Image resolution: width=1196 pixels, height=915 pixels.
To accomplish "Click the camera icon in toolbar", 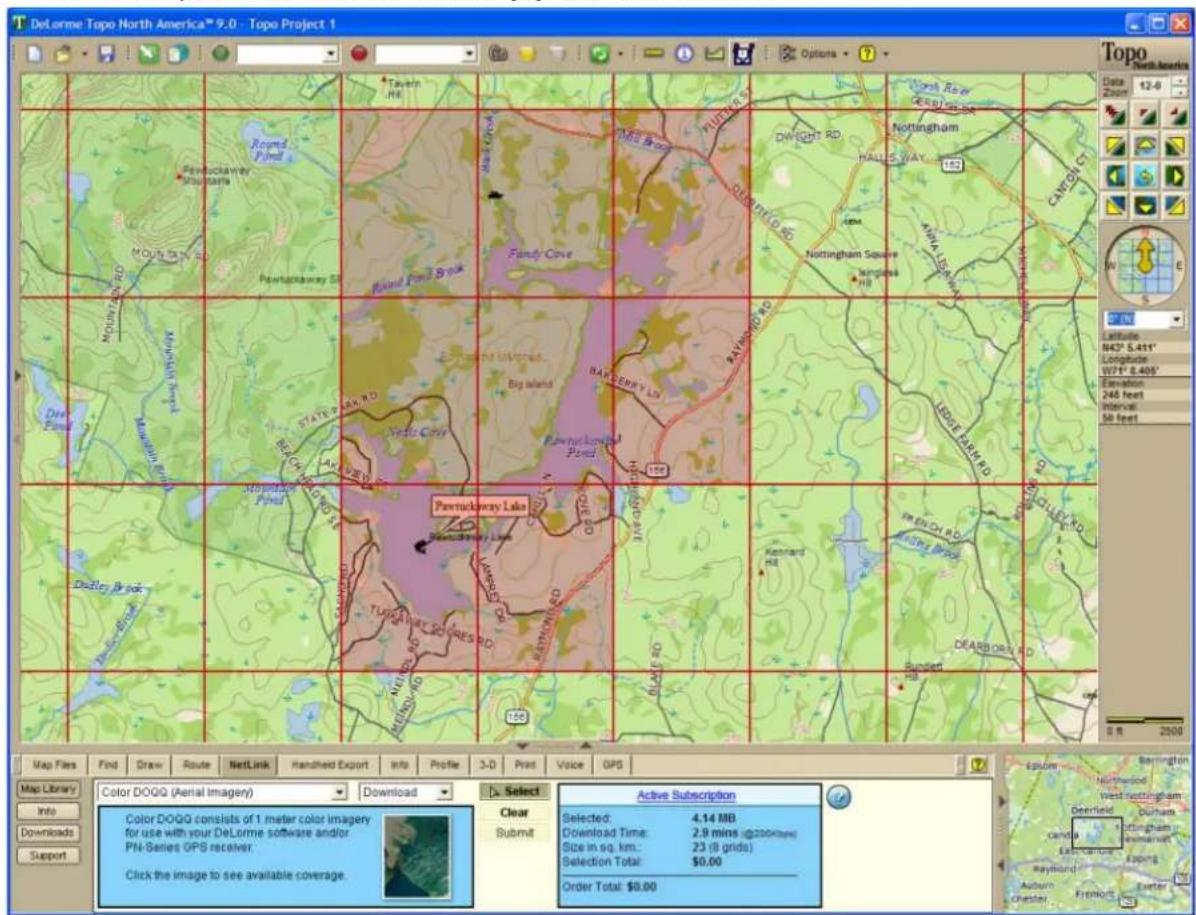I will (x=498, y=55).
